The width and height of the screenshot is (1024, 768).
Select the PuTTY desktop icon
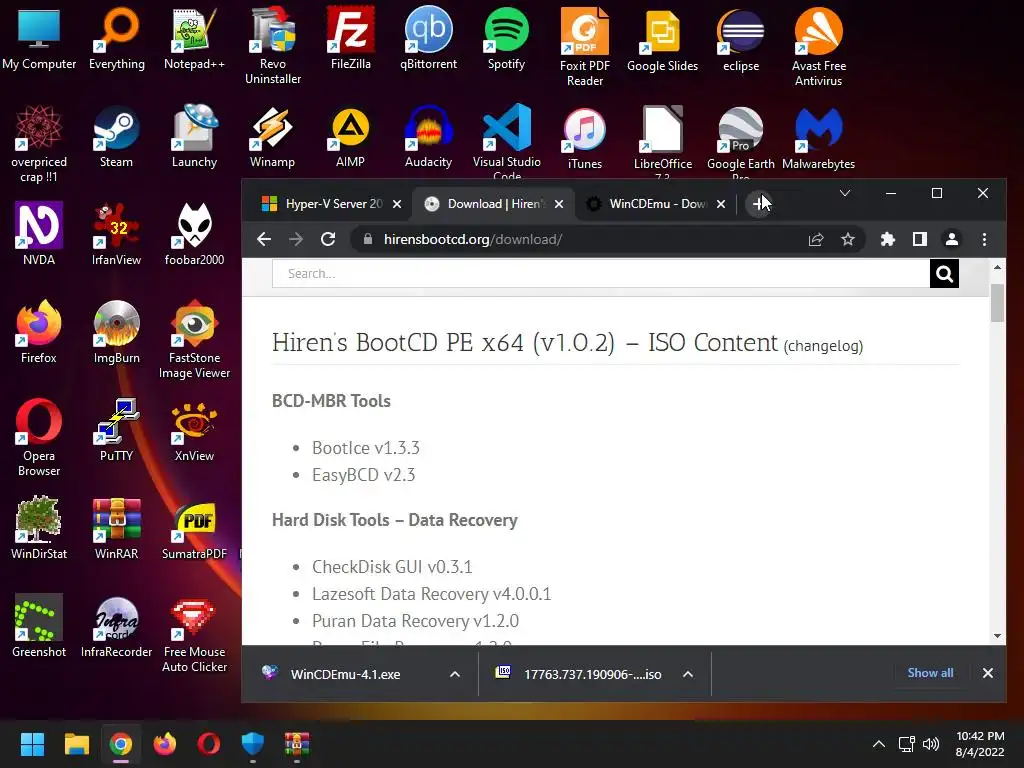tap(116, 430)
